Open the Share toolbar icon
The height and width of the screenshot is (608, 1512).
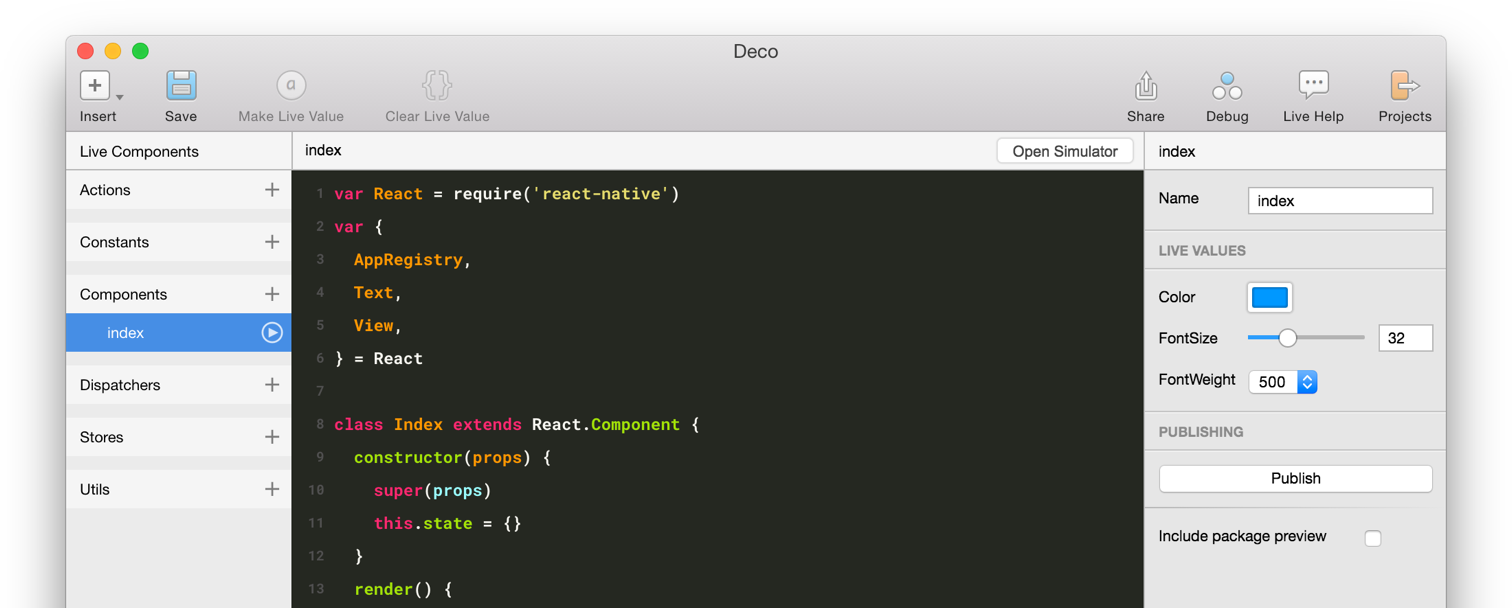(1146, 86)
